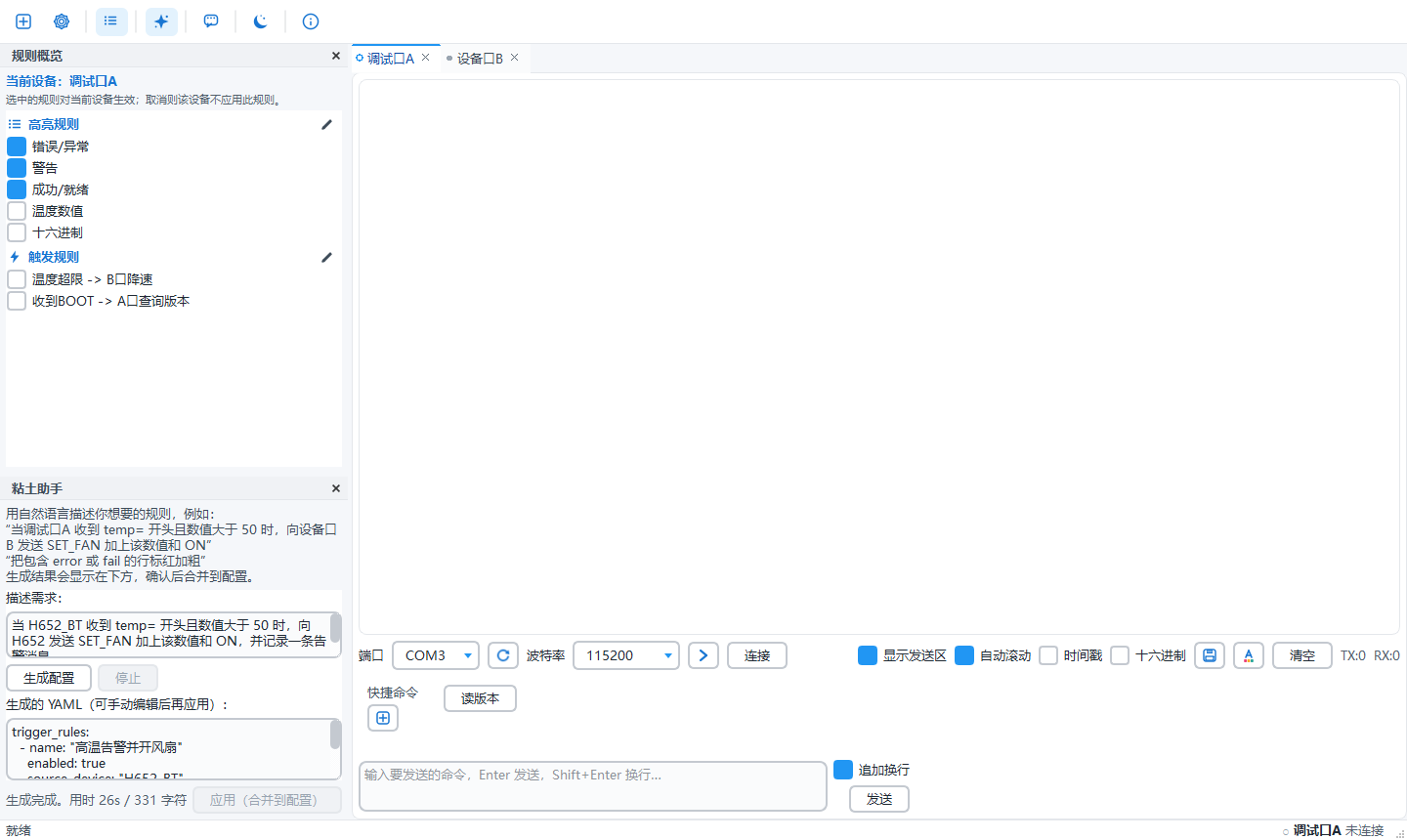Close the 规则概览 panel
This screenshot has width=1407, height=840.
[336, 56]
